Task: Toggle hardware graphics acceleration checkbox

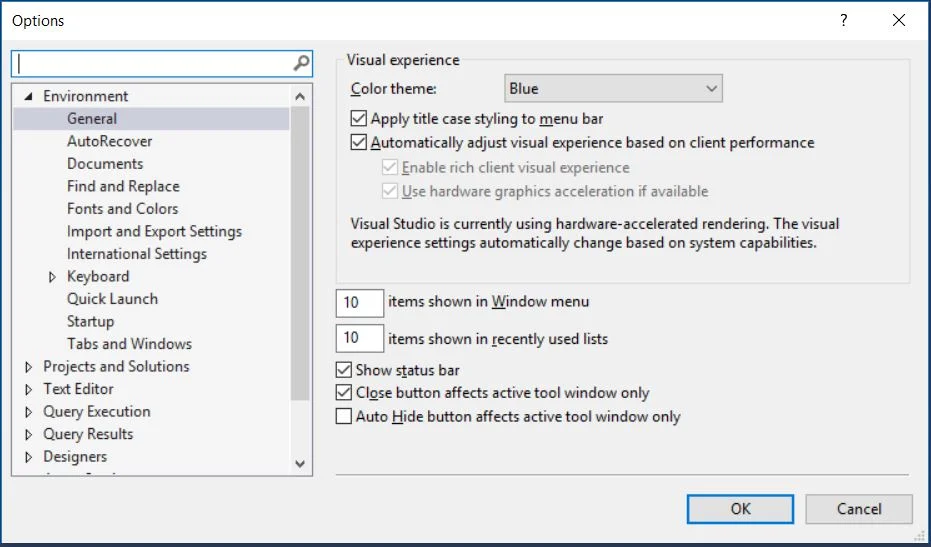Action: (390, 191)
